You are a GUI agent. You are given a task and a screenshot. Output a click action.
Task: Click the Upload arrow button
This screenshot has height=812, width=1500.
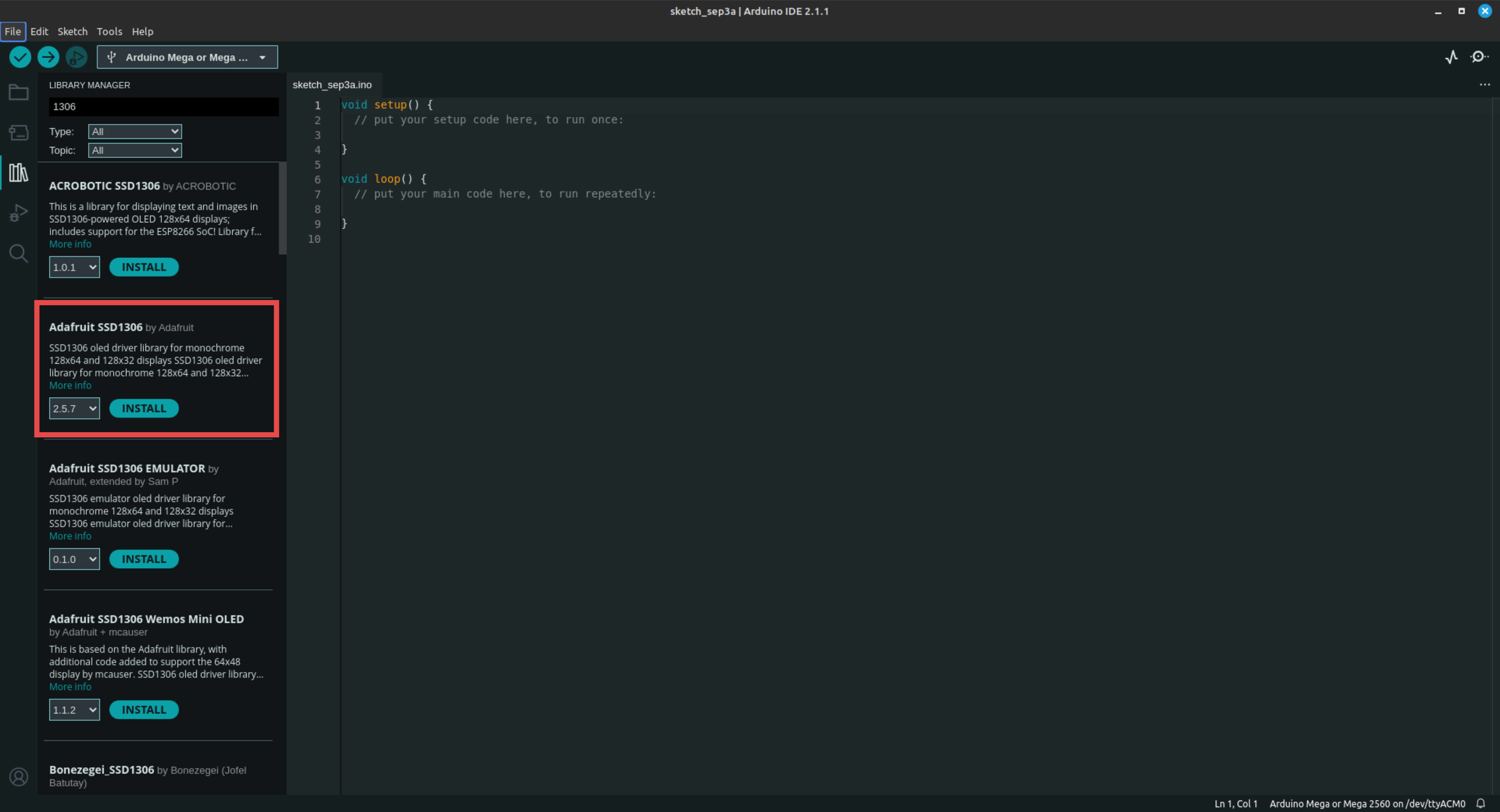(x=48, y=57)
